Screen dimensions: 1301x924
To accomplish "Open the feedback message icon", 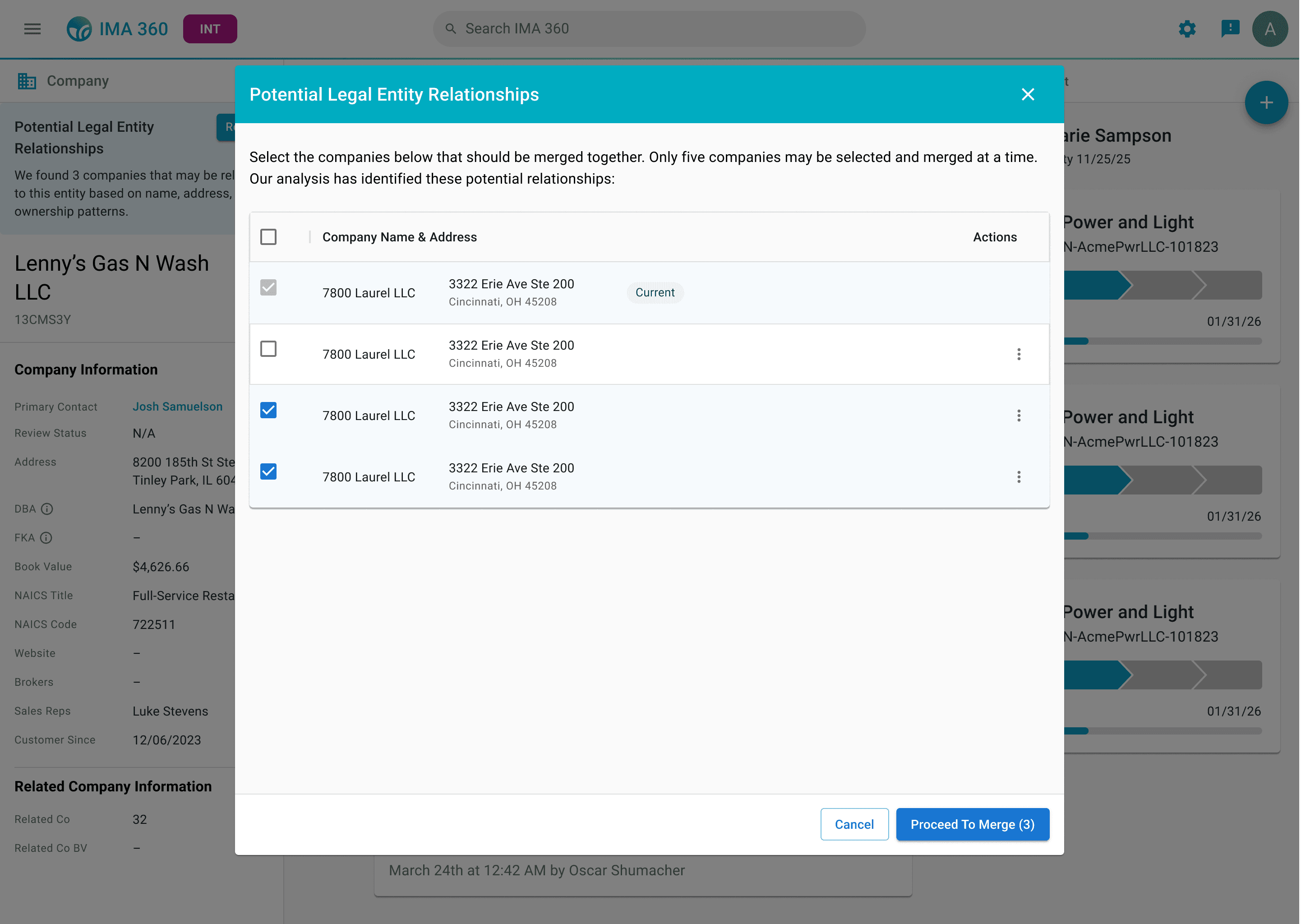I will (x=1230, y=28).
